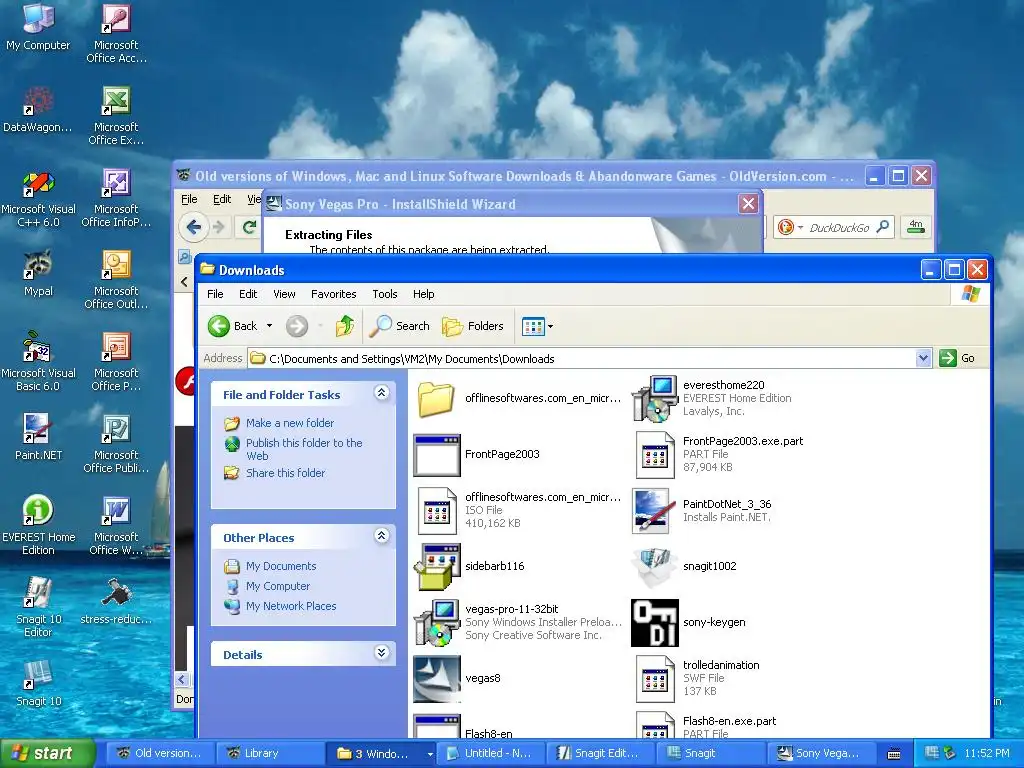Screen dimensions: 1024x768
Task: Open EVEREST Home Edition desktop shortcut
Action: coord(38,525)
